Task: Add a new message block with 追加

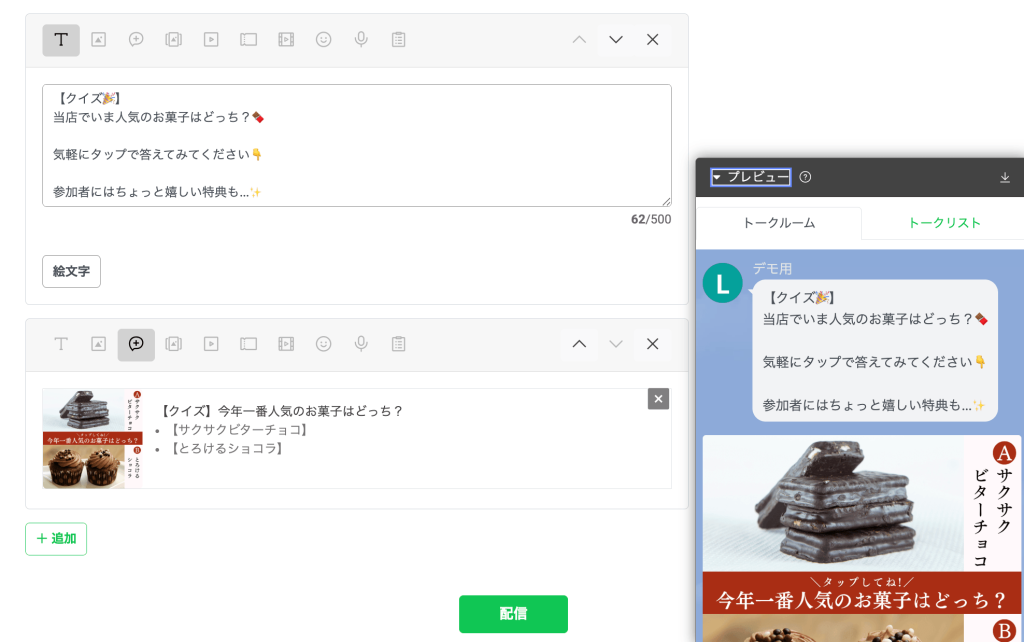Action: (x=55, y=538)
